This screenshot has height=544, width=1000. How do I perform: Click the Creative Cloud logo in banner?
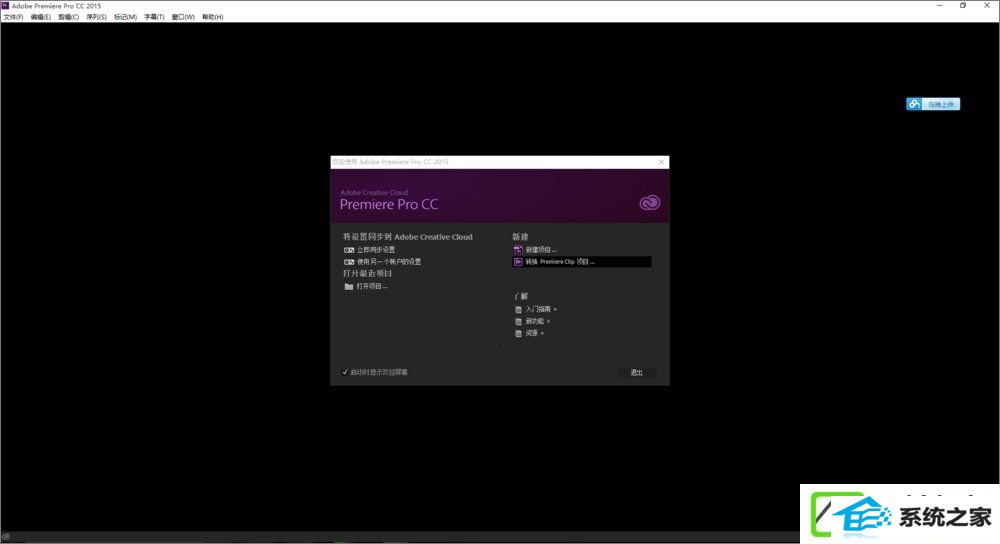coord(649,203)
